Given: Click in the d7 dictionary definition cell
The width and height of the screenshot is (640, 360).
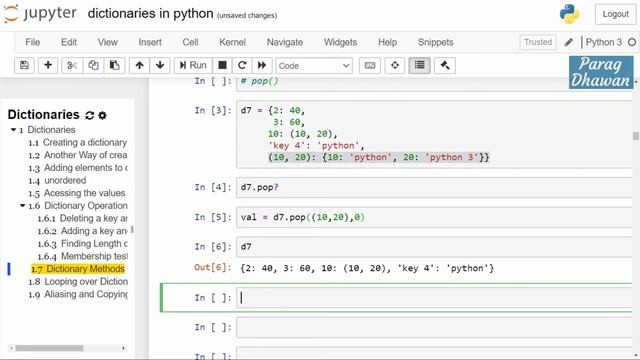Looking at the screenshot, I should [x=435, y=134].
